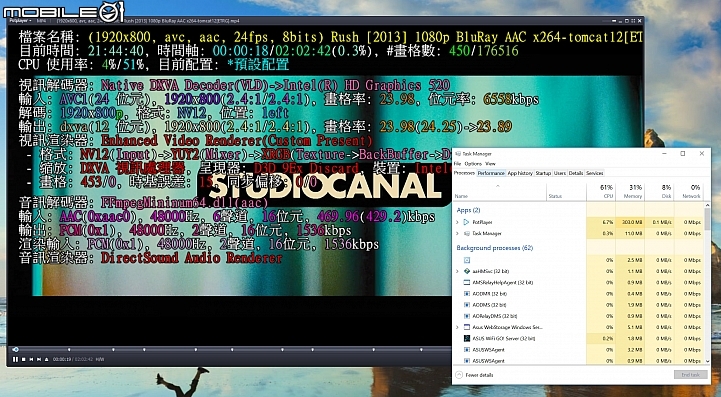Pause playback in PotPlayer

15,359
